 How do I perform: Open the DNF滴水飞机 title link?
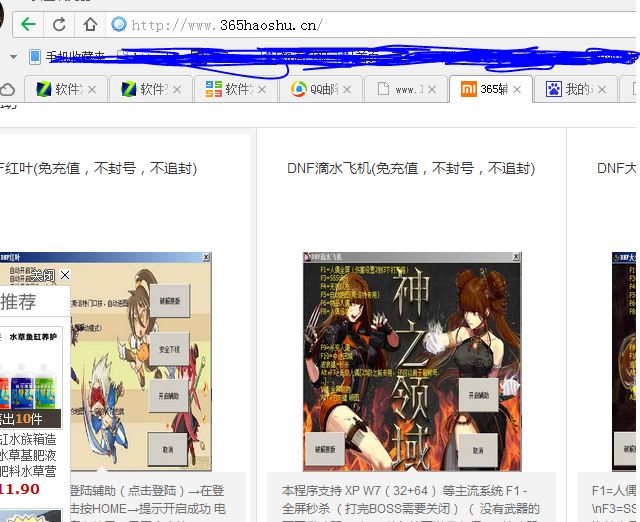point(410,168)
